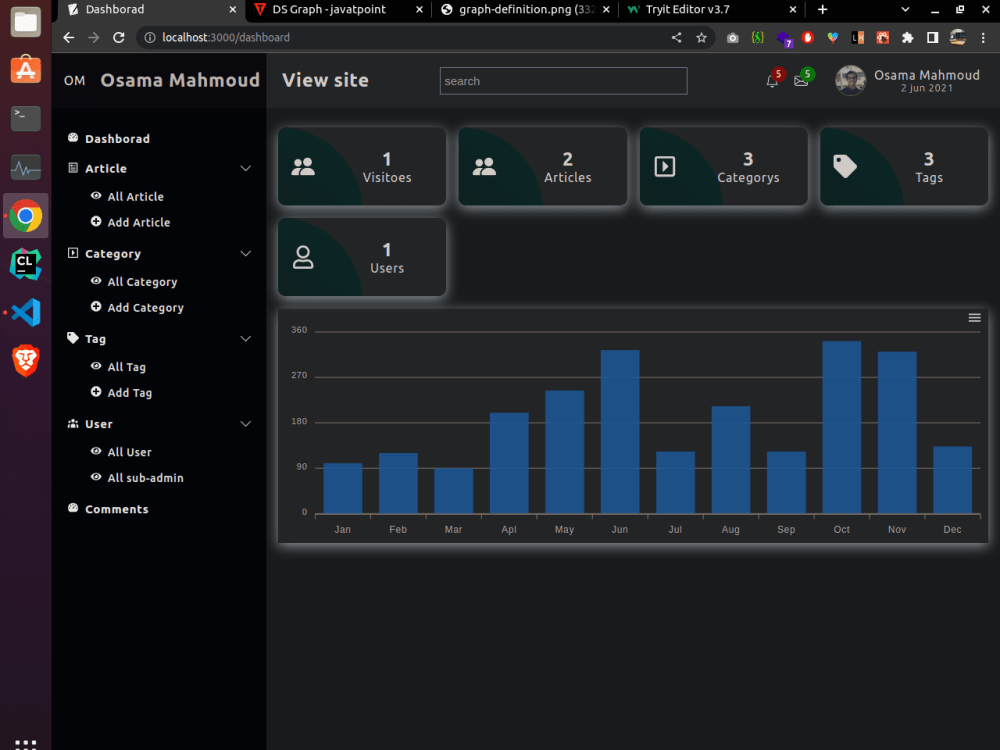The image size is (1000, 750).
Task: Open All sub-admin link
Action: tap(145, 478)
